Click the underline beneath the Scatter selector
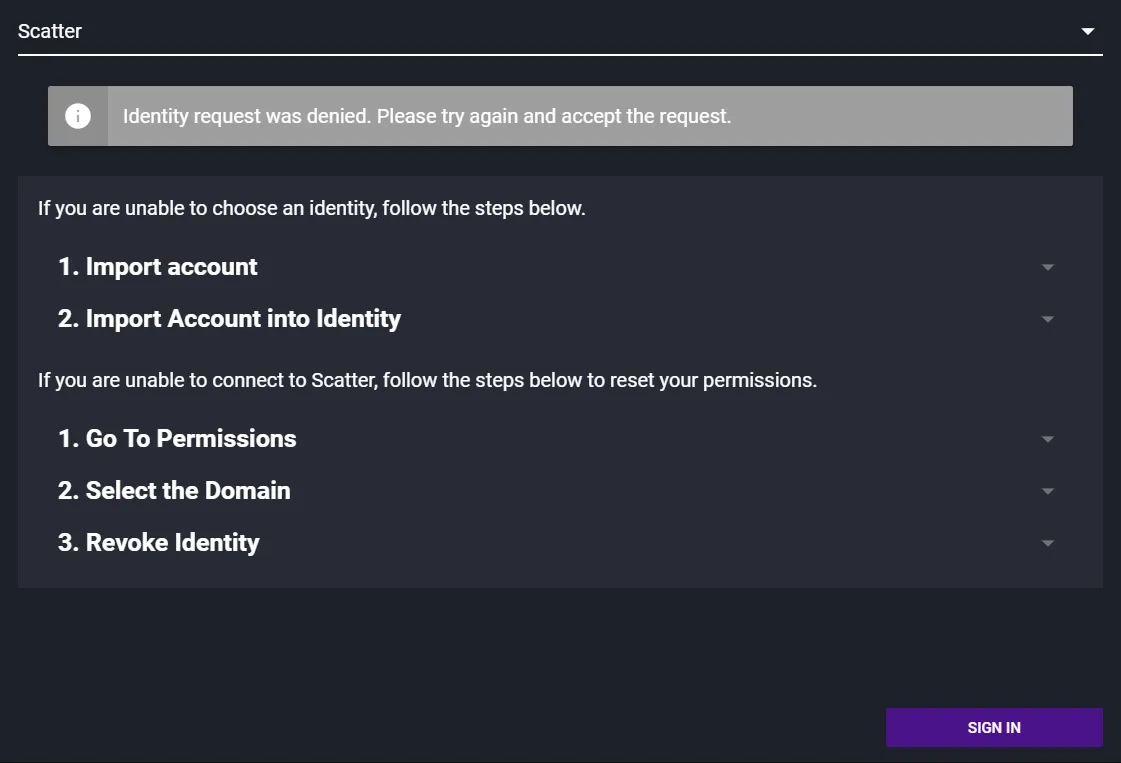Screen dimensions: 1121x763 click(x=560, y=54)
